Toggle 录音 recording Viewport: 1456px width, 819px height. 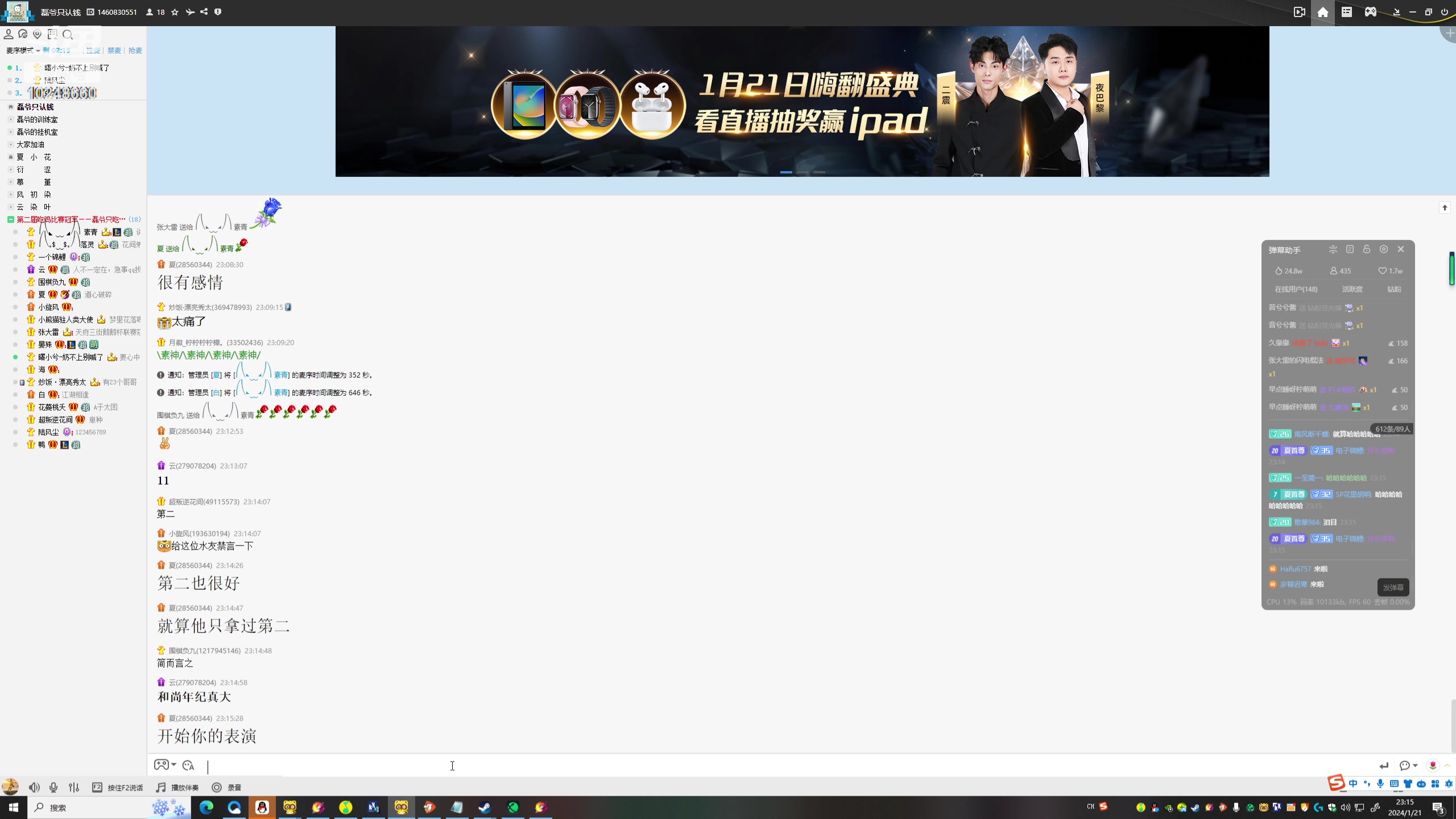pyautogui.click(x=226, y=787)
